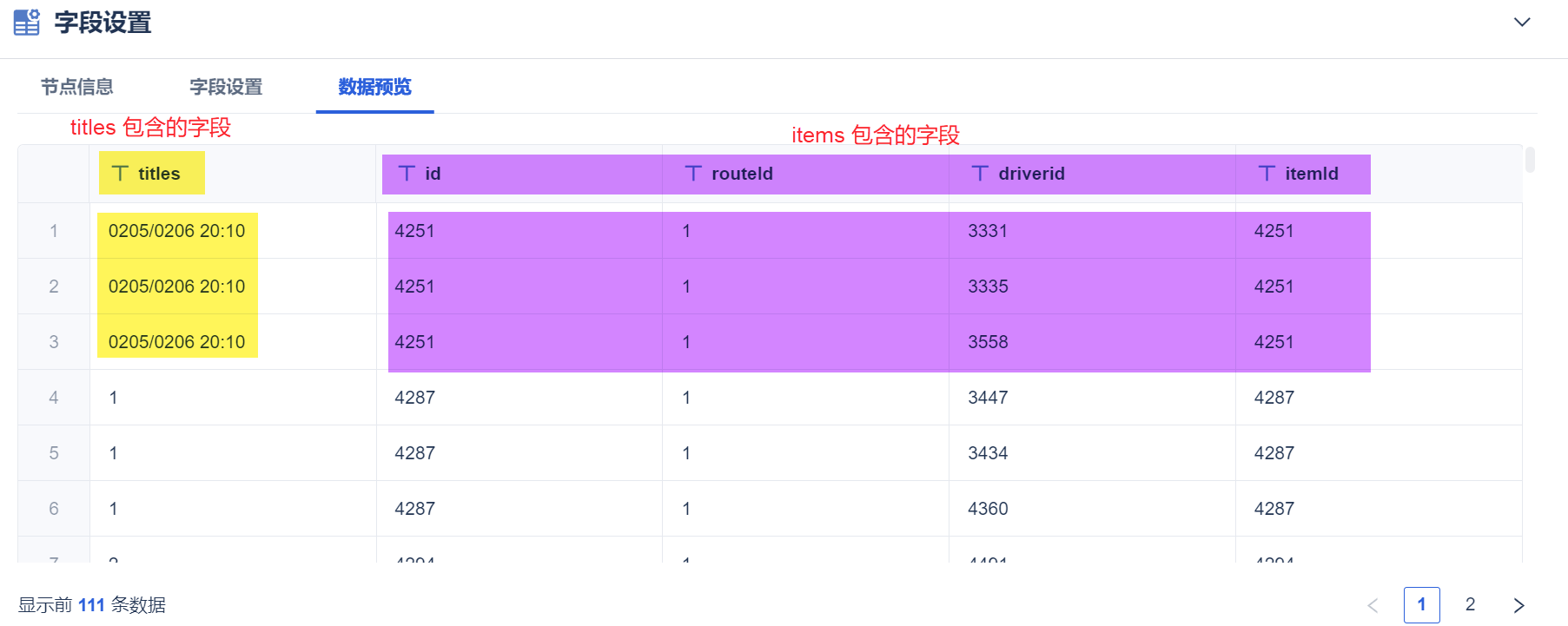1568x626 pixels.
Task: Click the titles column header
Action: (x=159, y=174)
